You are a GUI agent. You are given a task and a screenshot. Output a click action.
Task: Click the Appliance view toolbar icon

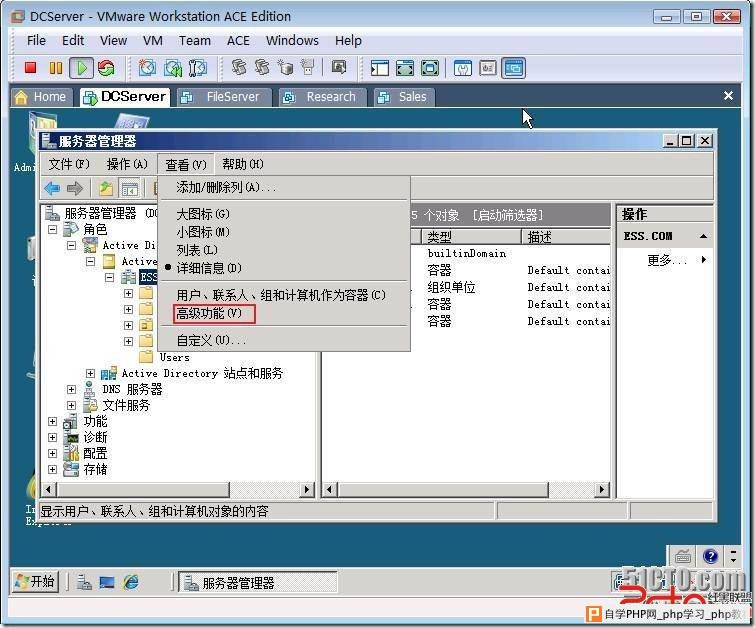pyautogui.click(x=488, y=68)
